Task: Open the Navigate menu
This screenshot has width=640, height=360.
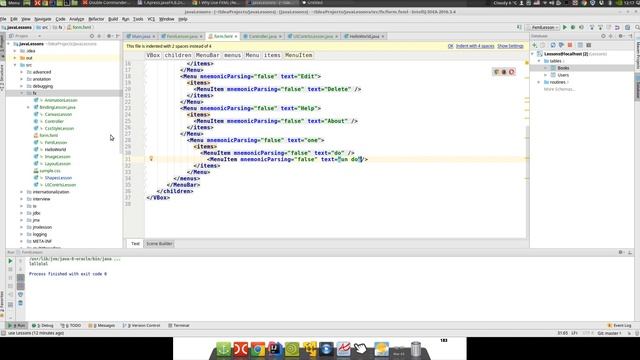Action: [x=42, y=19]
